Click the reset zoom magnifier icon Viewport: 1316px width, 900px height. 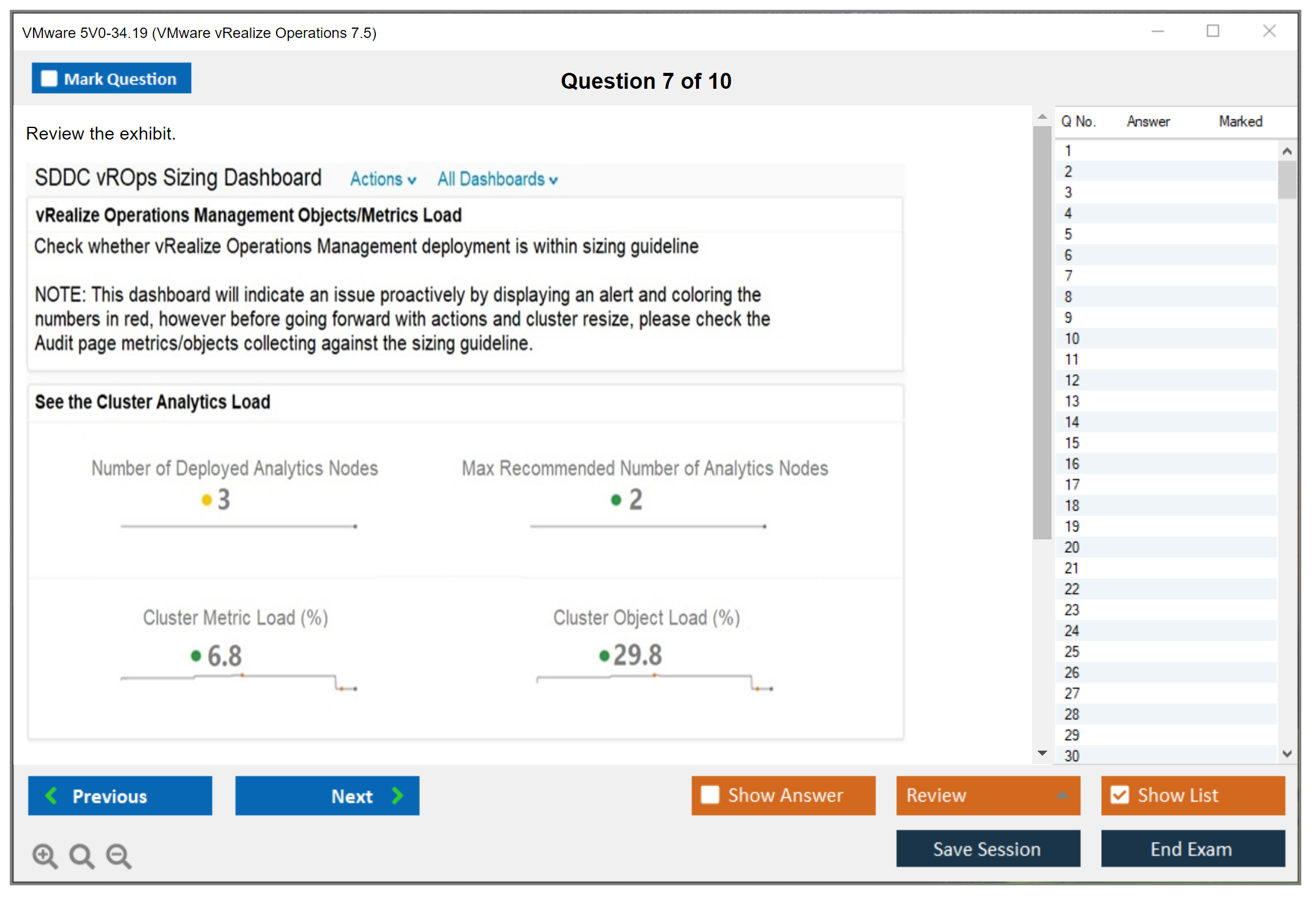click(x=81, y=856)
